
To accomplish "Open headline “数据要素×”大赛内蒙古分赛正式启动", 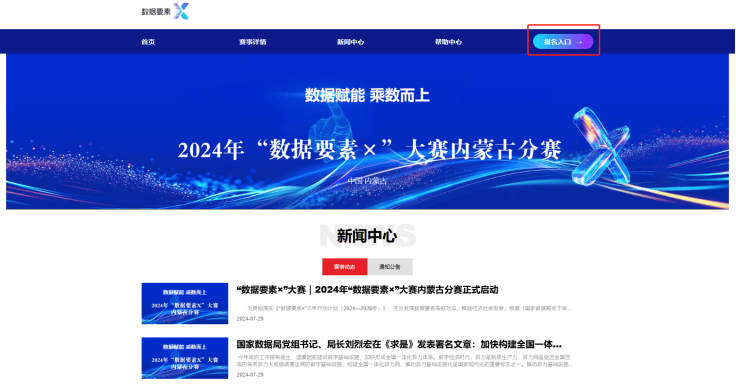I will click(367, 290).
